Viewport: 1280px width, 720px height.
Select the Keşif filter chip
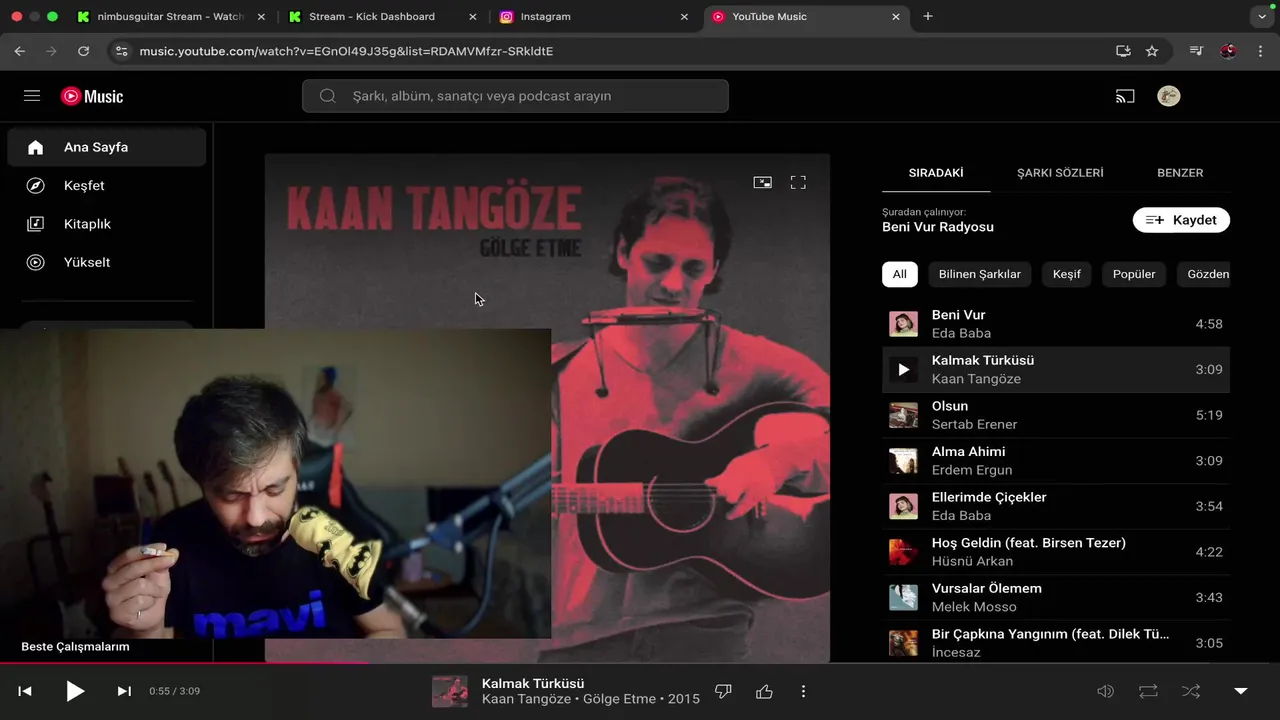tap(1067, 274)
